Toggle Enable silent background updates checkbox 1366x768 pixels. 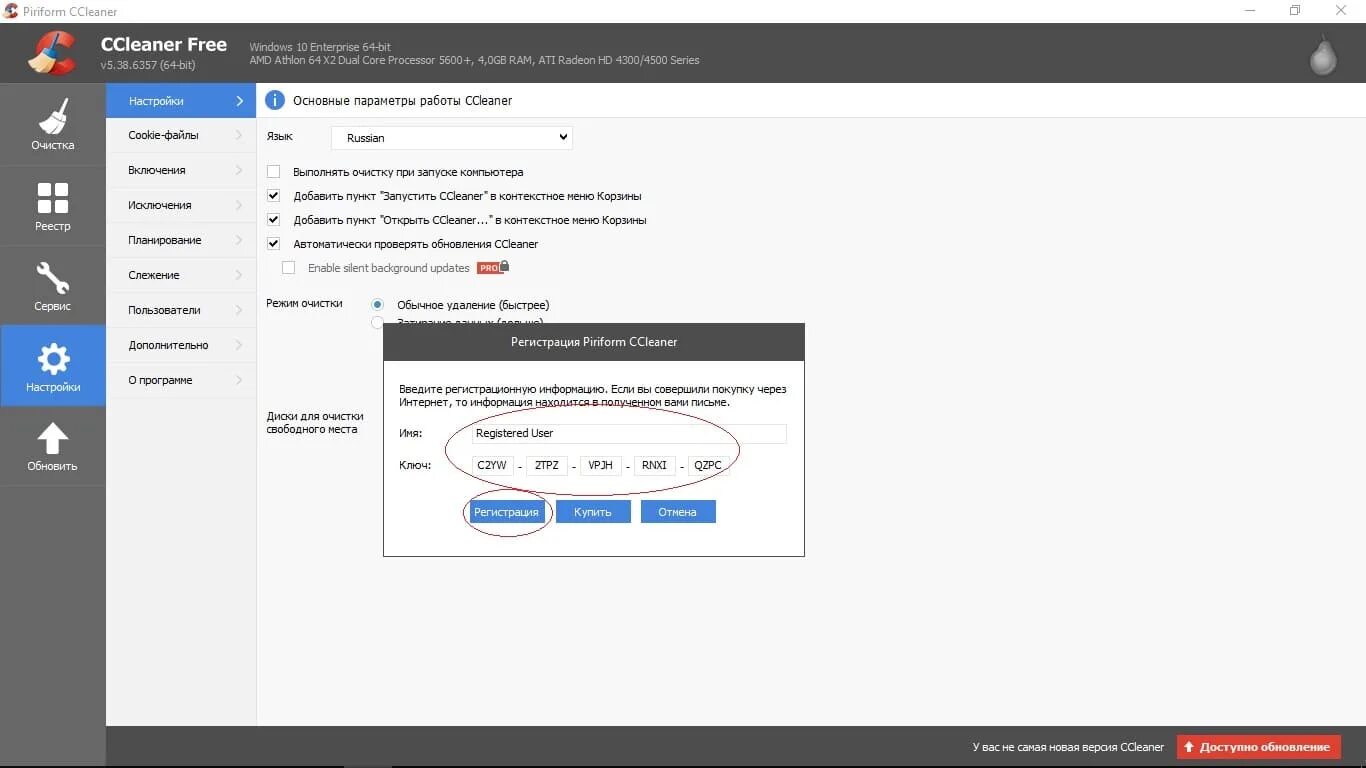pyautogui.click(x=288, y=268)
